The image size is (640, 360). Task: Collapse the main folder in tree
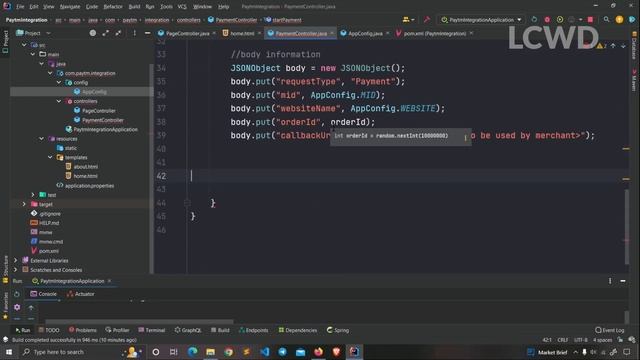[33, 54]
